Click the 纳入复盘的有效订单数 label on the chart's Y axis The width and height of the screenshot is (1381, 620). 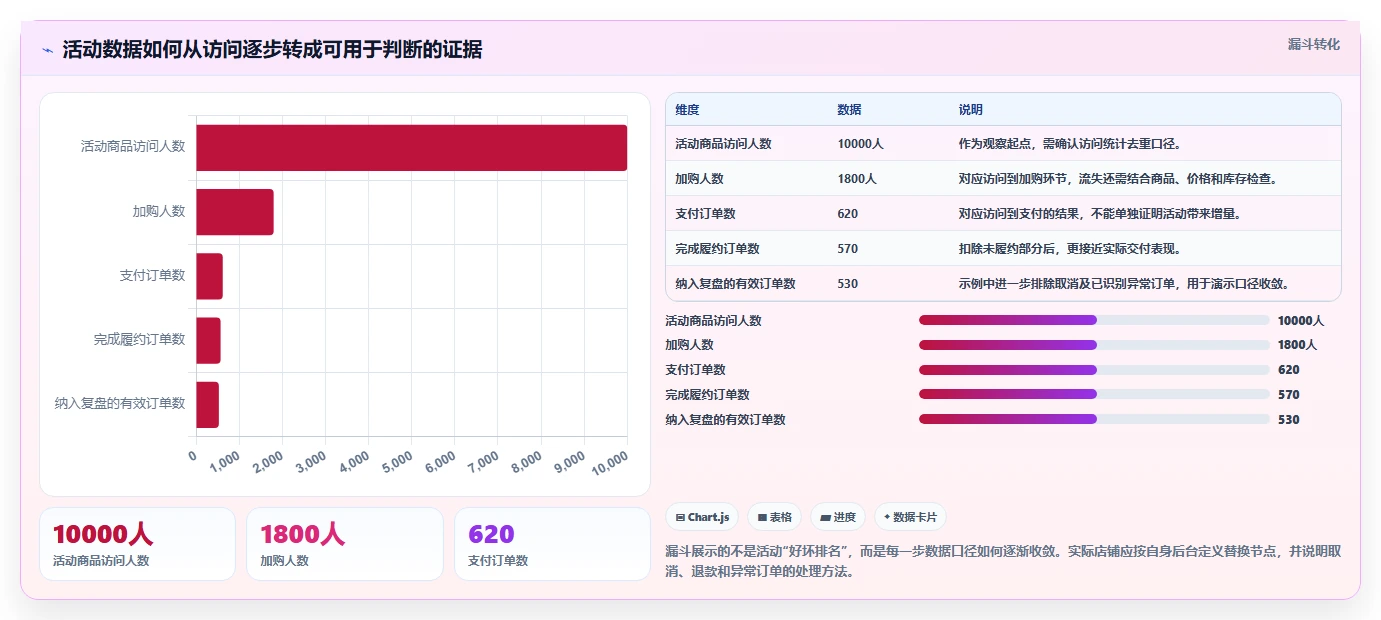pyautogui.click(x=120, y=403)
